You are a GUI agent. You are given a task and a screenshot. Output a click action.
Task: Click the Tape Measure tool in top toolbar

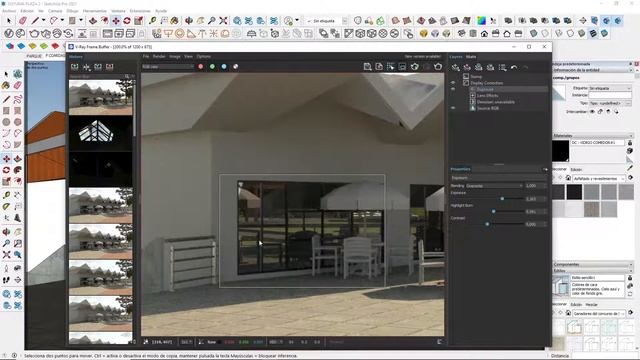click(153, 20)
